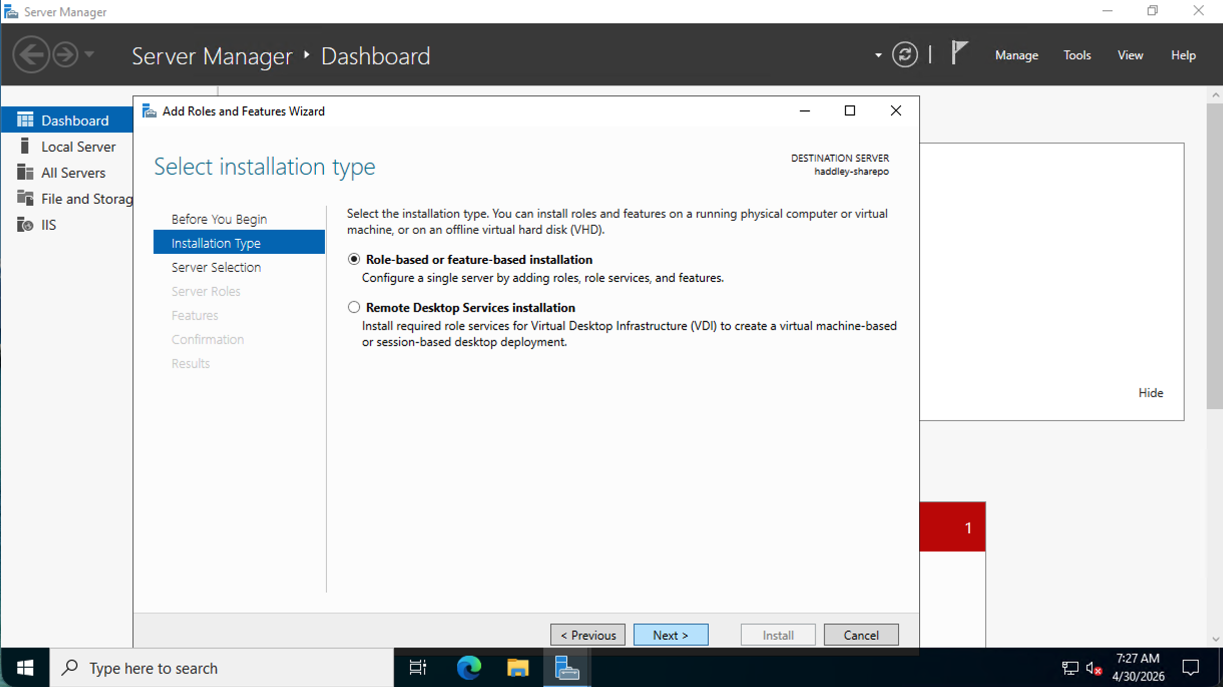Click the IIS icon in sidebar
Viewport: 1223px width, 687px height.
pyautogui.click(x=25, y=224)
